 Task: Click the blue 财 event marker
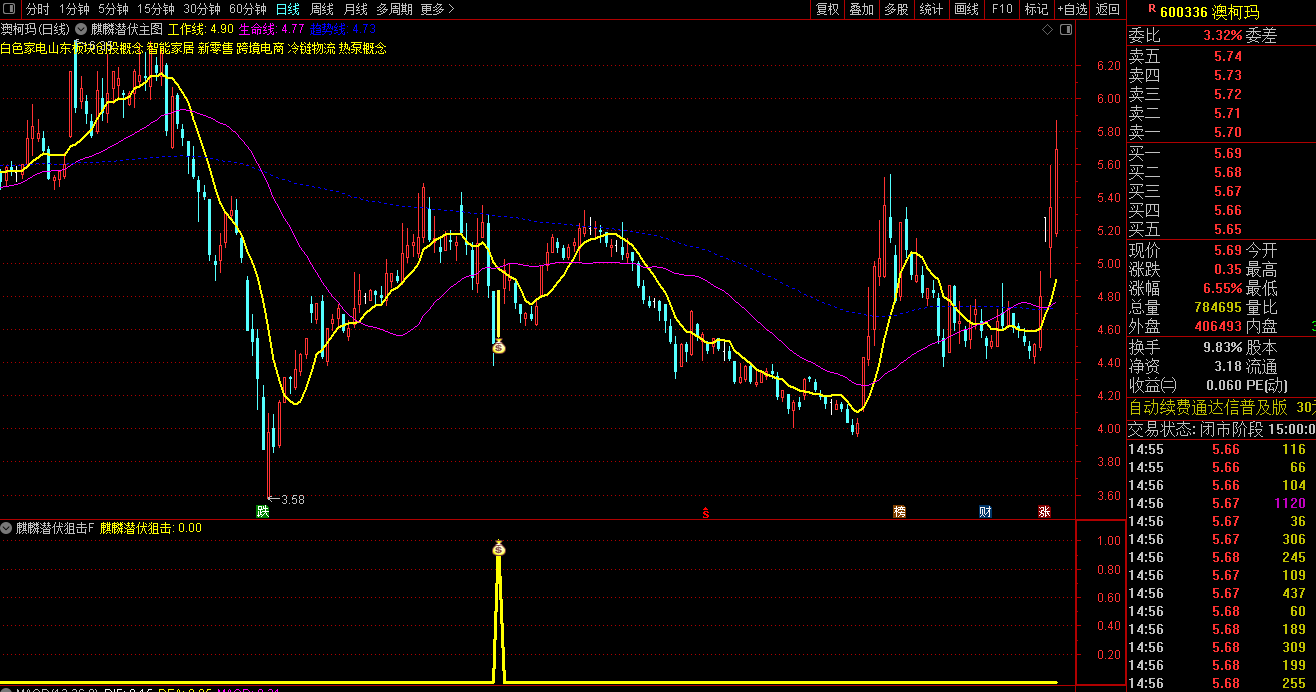tap(985, 512)
